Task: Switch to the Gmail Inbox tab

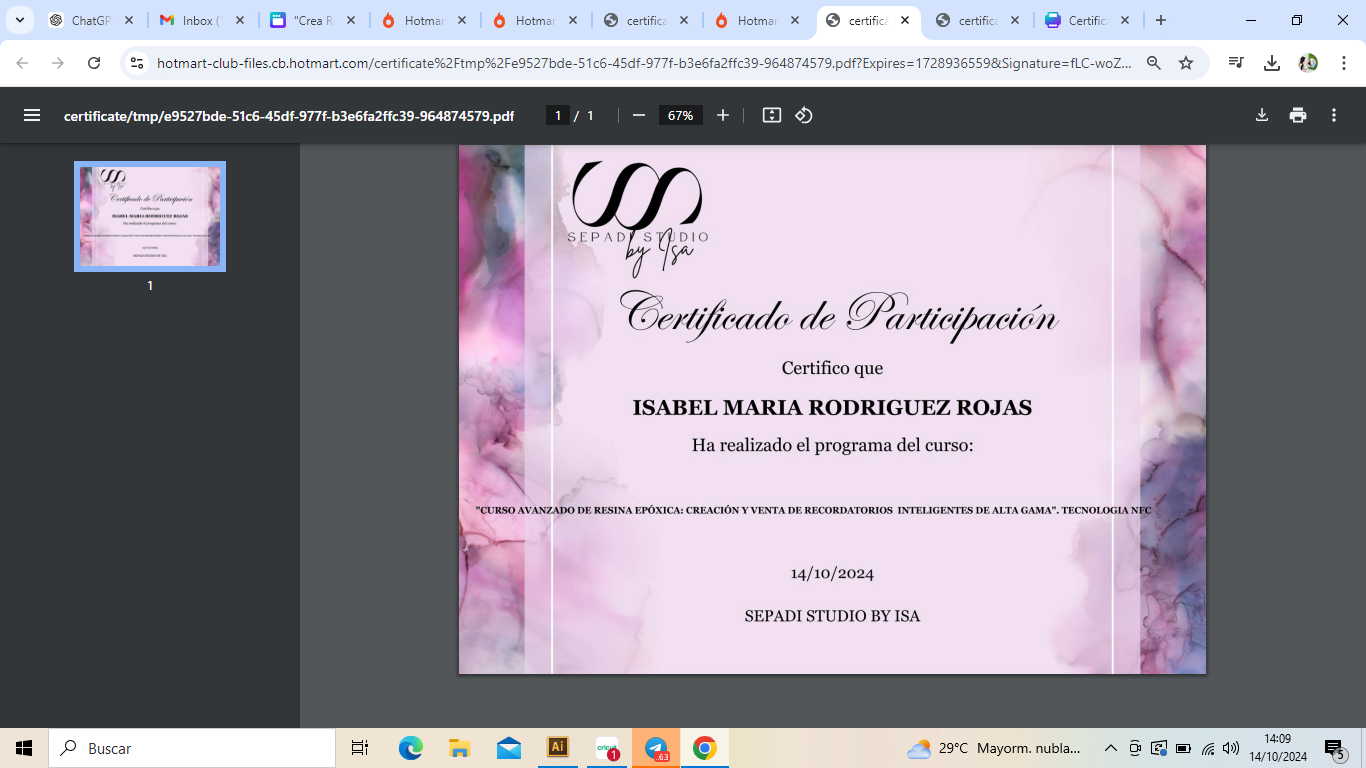Action: 199,20
